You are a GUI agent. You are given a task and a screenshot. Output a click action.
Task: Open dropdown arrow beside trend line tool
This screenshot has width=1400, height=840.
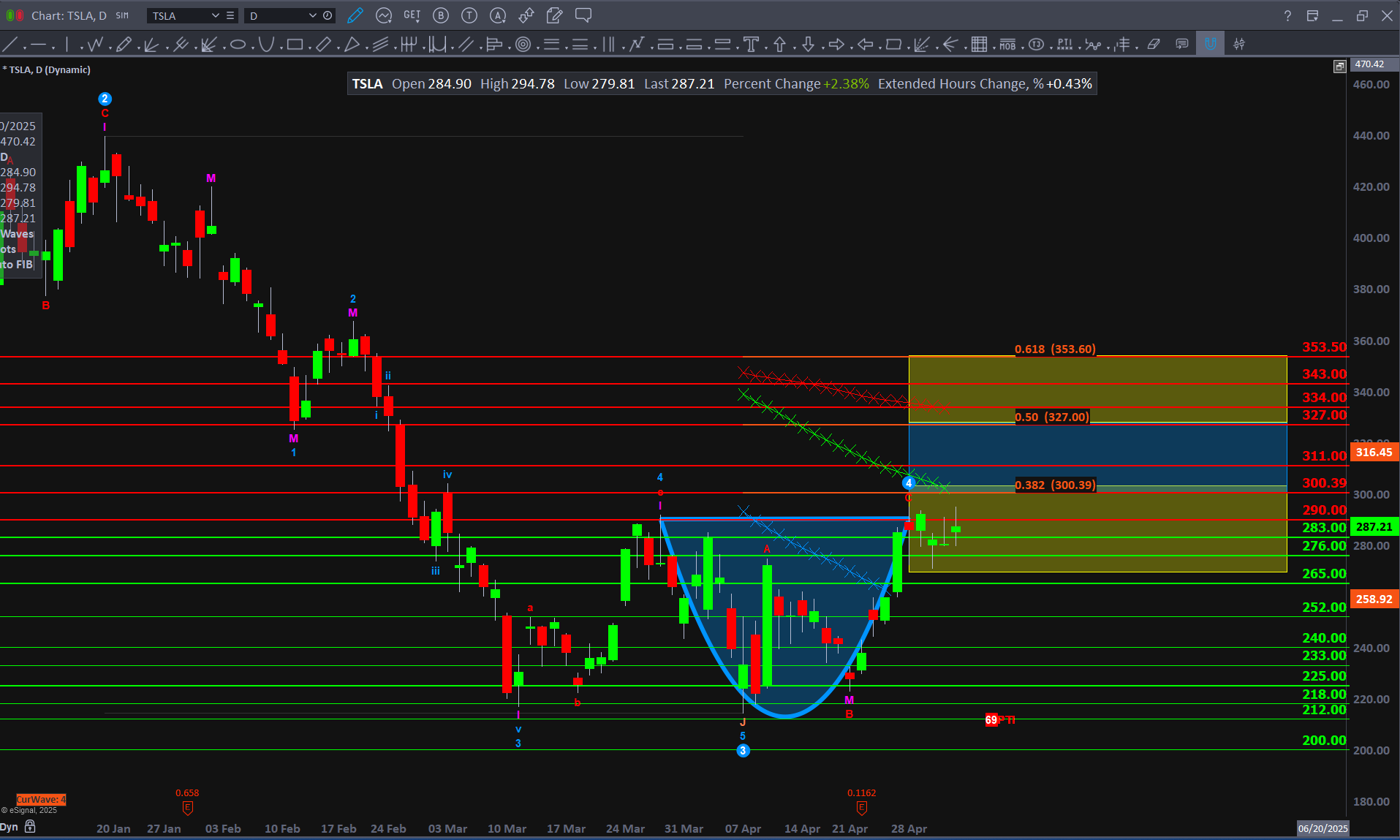tap(24, 48)
